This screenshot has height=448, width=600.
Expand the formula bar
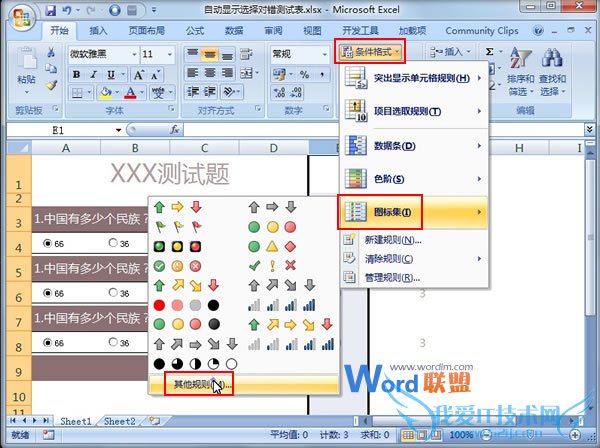(x=590, y=130)
